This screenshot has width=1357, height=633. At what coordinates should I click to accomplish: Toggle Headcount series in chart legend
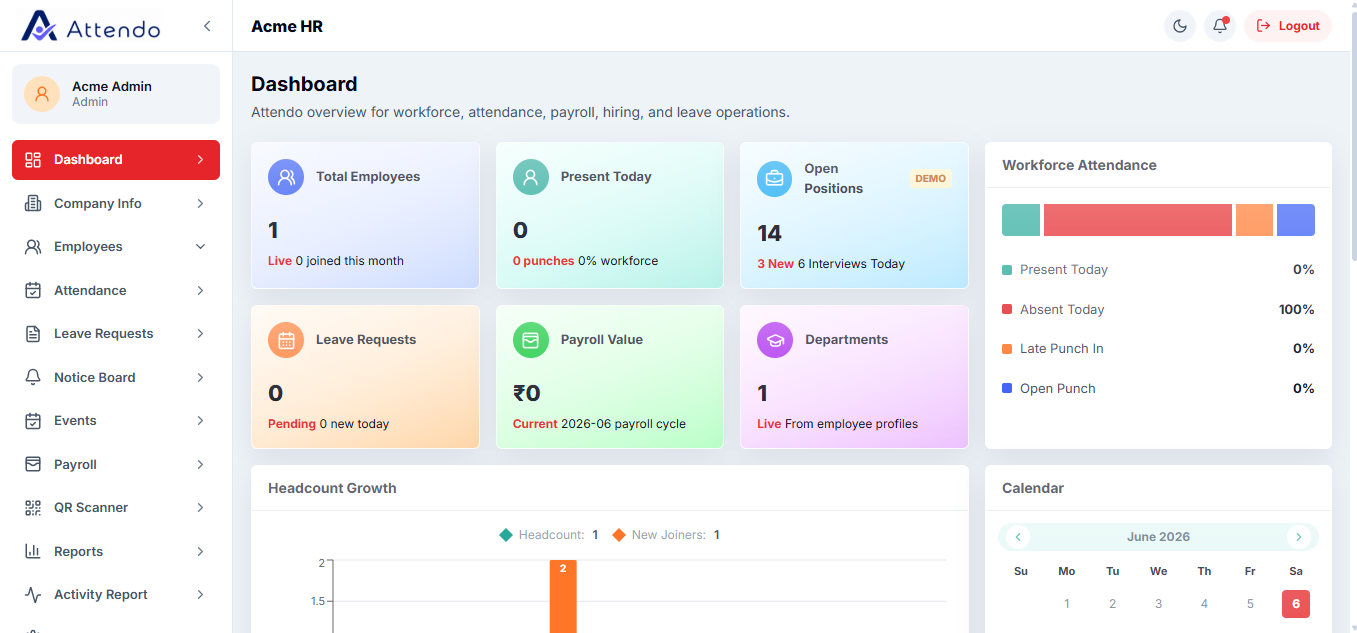pyautogui.click(x=548, y=535)
